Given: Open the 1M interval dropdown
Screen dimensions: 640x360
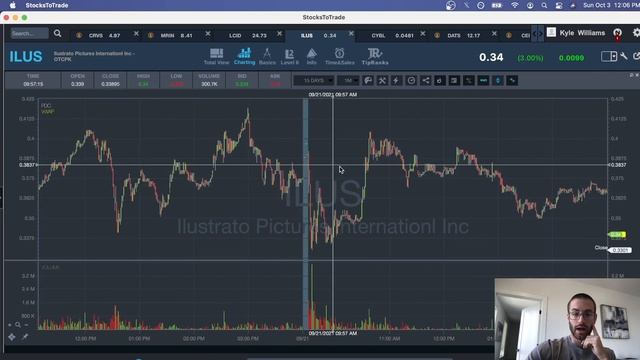Looking at the screenshot, I should (348, 80).
